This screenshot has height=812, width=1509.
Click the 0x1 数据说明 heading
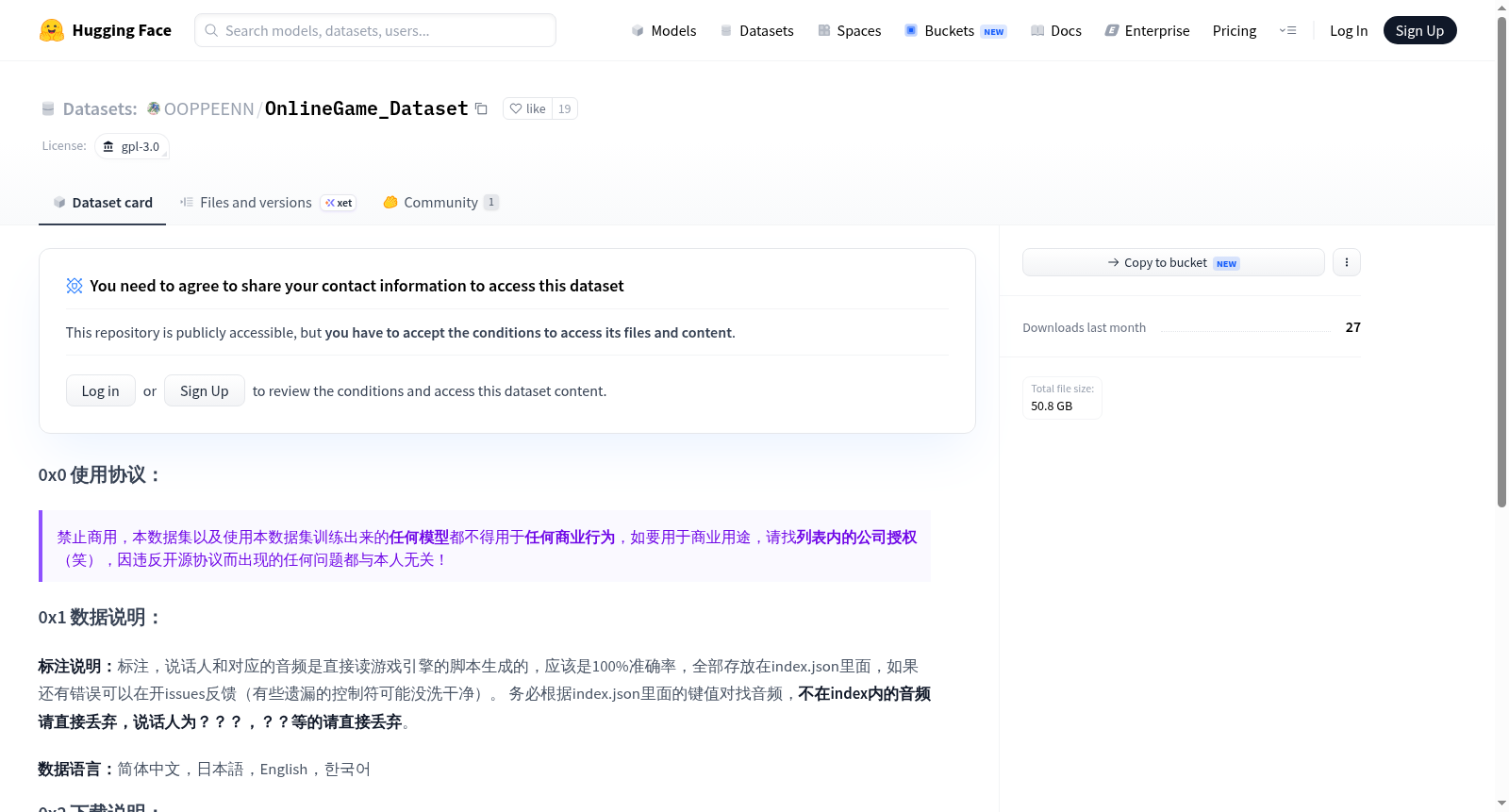(x=99, y=617)
